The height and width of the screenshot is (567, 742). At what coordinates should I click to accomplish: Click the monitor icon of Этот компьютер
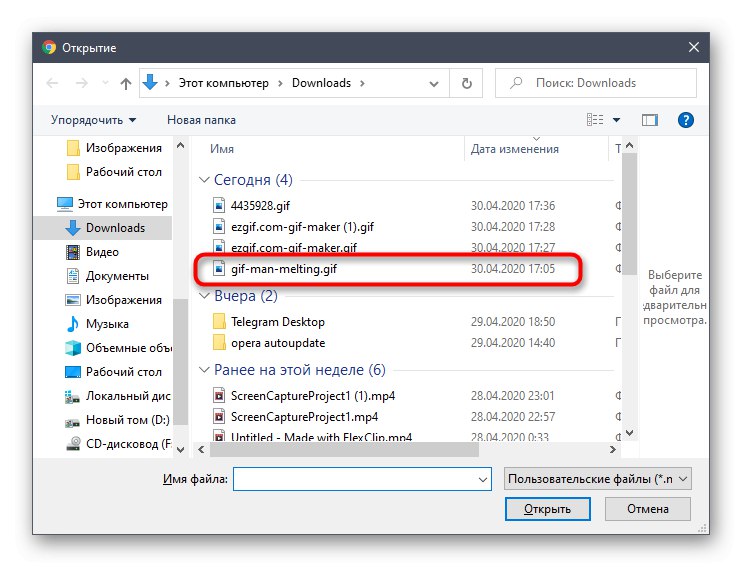pyautogui.click(x=65, y=204)
